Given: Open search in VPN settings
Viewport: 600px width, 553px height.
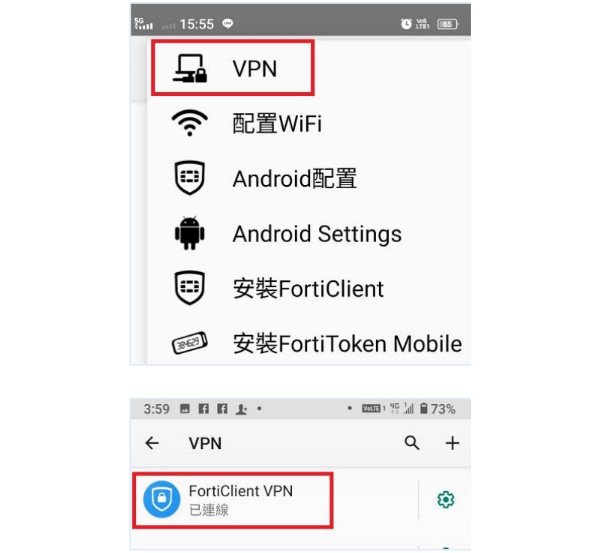Looking at the screenshot, I should point(412,443).
